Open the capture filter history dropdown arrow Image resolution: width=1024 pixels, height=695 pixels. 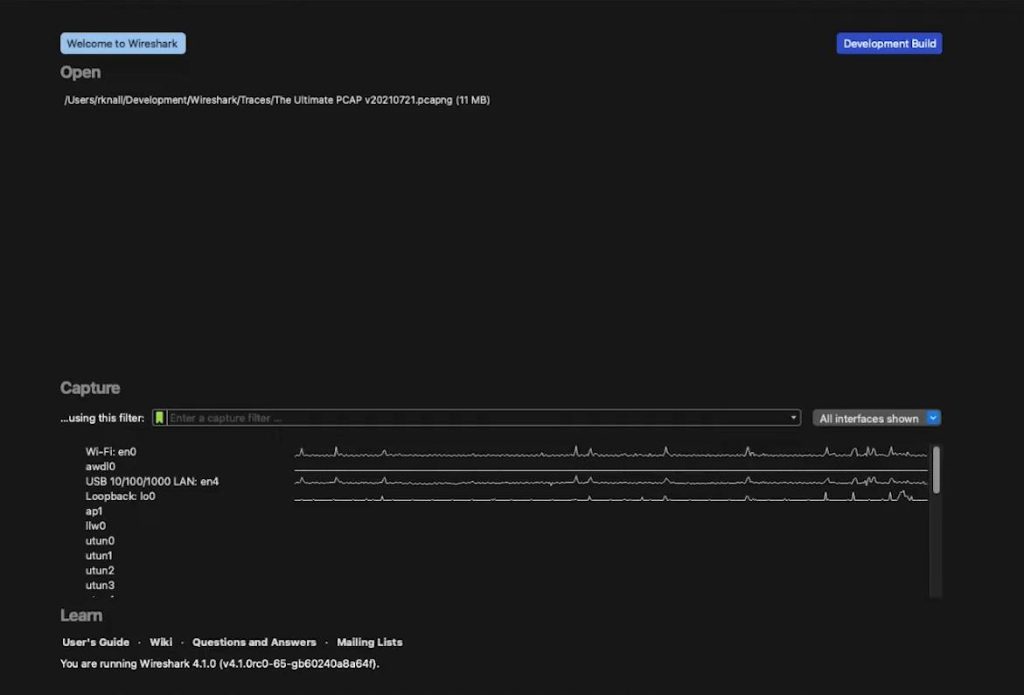pyautogui.click(x=793, y=418)
